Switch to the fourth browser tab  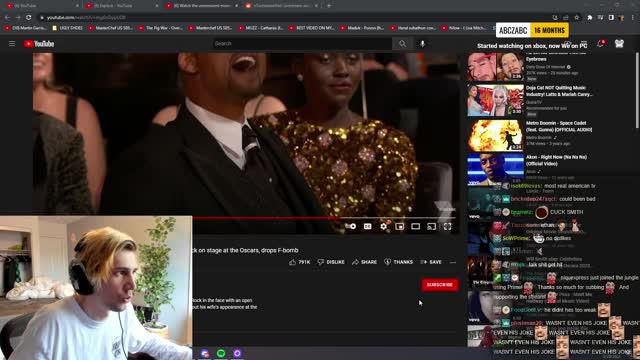coord(280,6)
